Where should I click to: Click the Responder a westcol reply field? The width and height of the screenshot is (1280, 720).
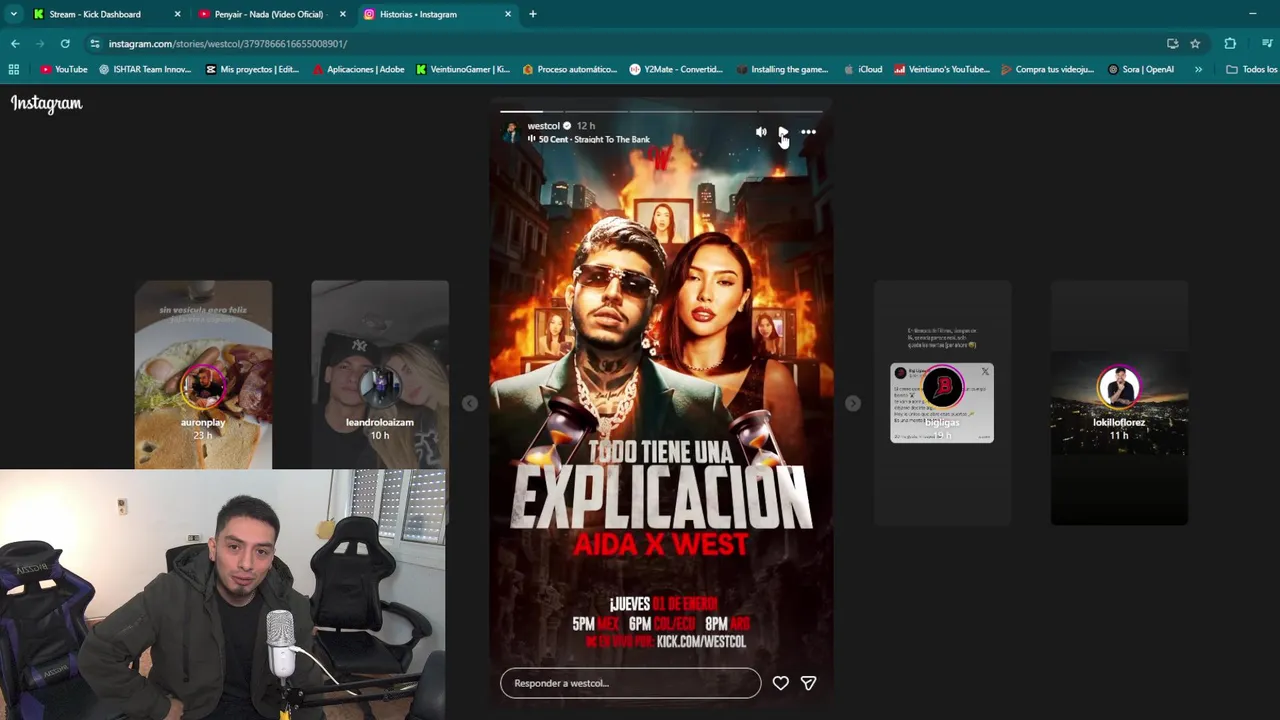[630, 683]
